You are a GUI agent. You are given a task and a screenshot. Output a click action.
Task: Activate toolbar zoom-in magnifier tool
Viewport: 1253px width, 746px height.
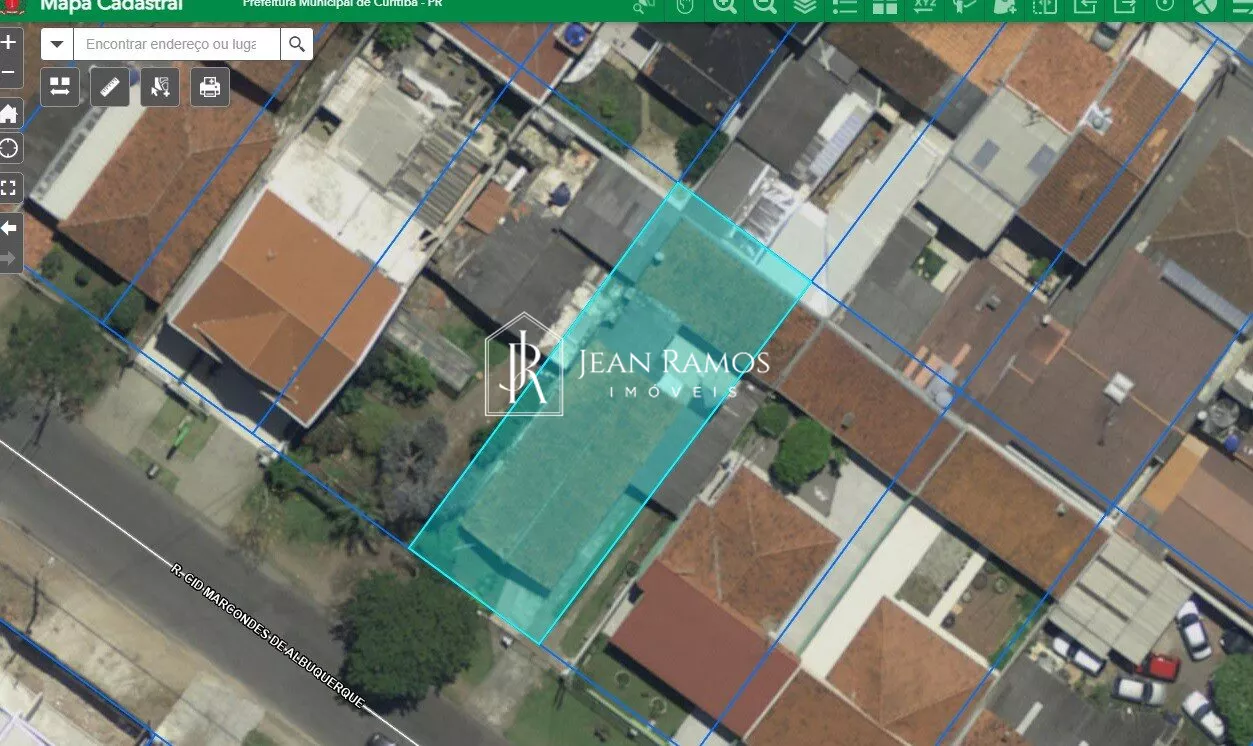(725, 6)
